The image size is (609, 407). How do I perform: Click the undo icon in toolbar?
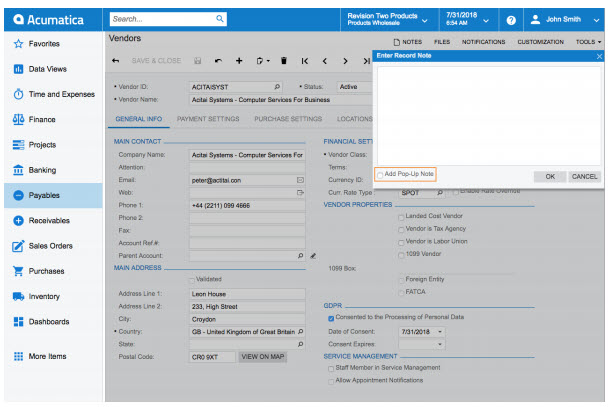pyautogui.click(x=218, y=61)
